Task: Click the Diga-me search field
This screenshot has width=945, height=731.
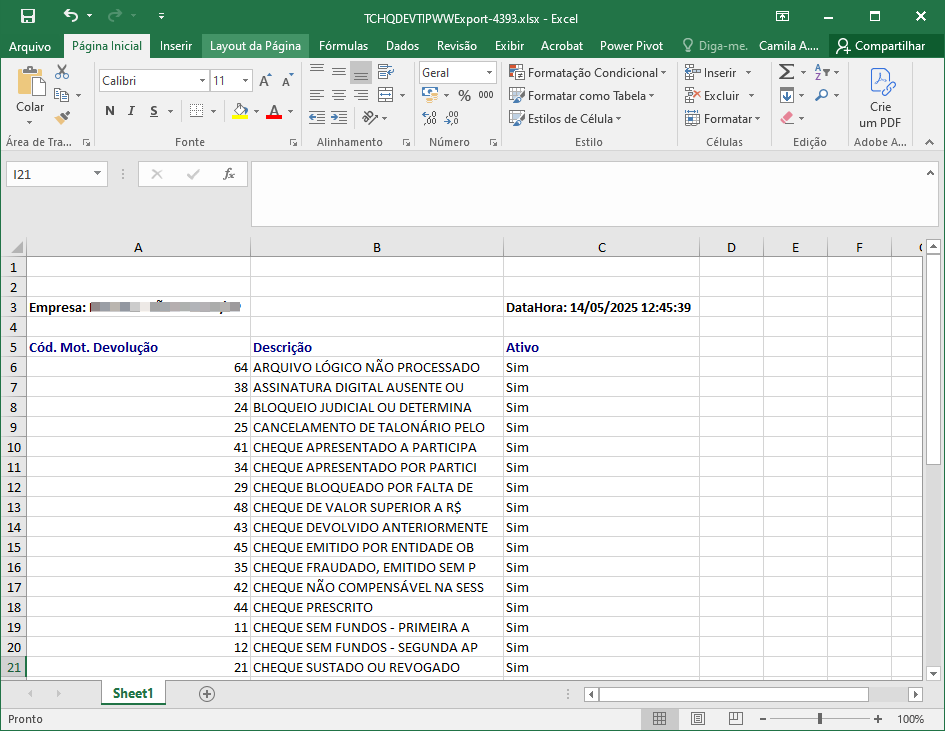Action: pos(715,46)
